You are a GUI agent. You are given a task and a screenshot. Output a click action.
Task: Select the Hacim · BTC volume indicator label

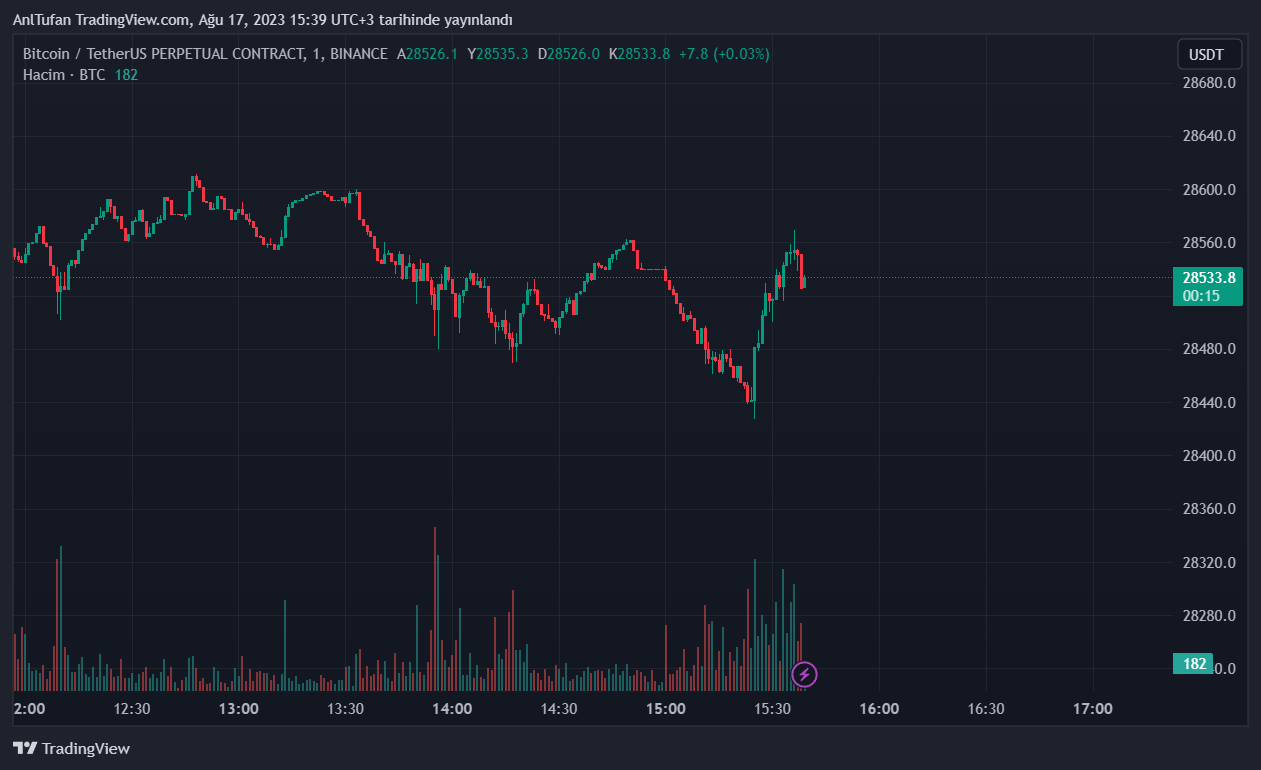[x=64, y=75]
